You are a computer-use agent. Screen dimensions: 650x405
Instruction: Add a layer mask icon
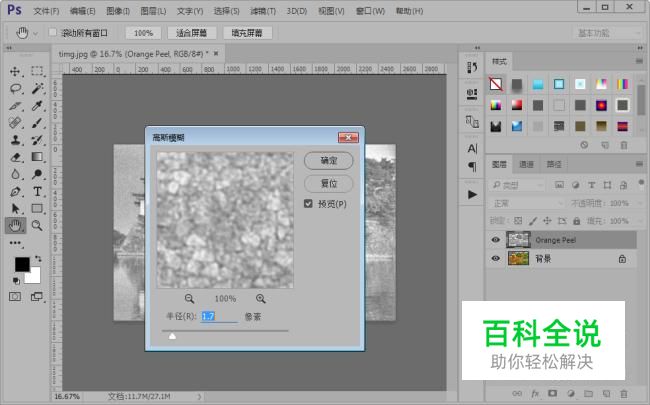tap(553, 393)
